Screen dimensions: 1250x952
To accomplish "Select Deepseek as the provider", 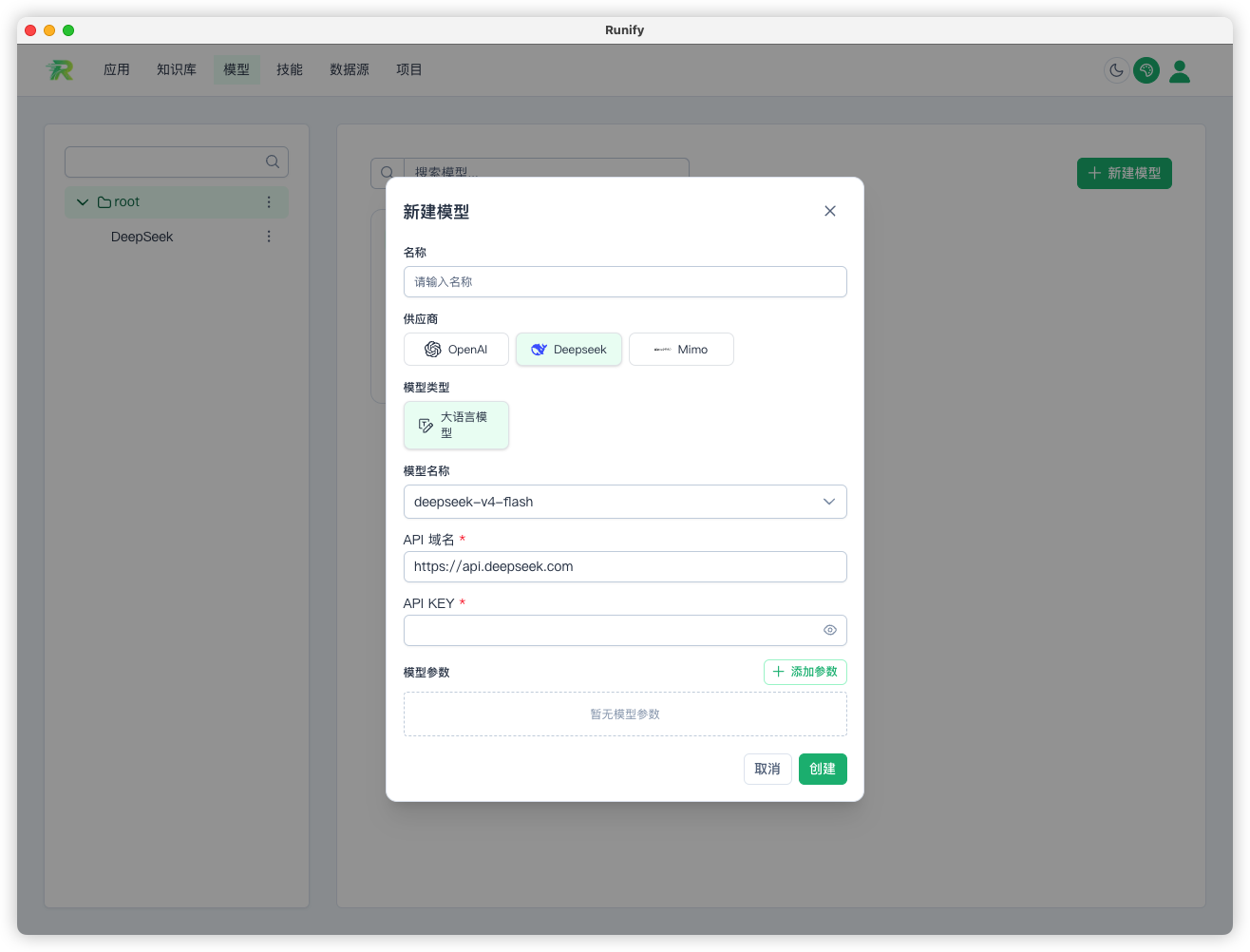I will tap(569, 349).
